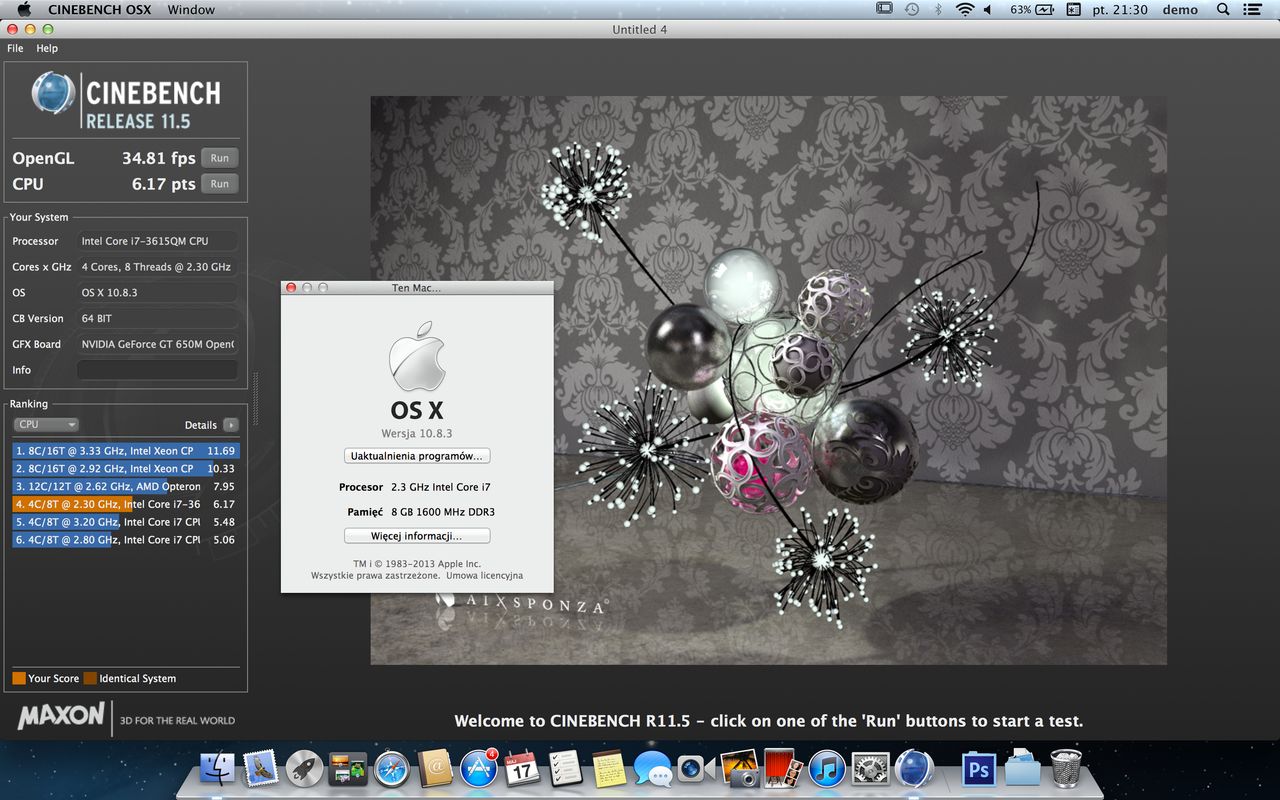The height and width of the screenshot is (800, 1280).
Task: Click the OS X 10.8.3 system field
Action: coord(157,293)
